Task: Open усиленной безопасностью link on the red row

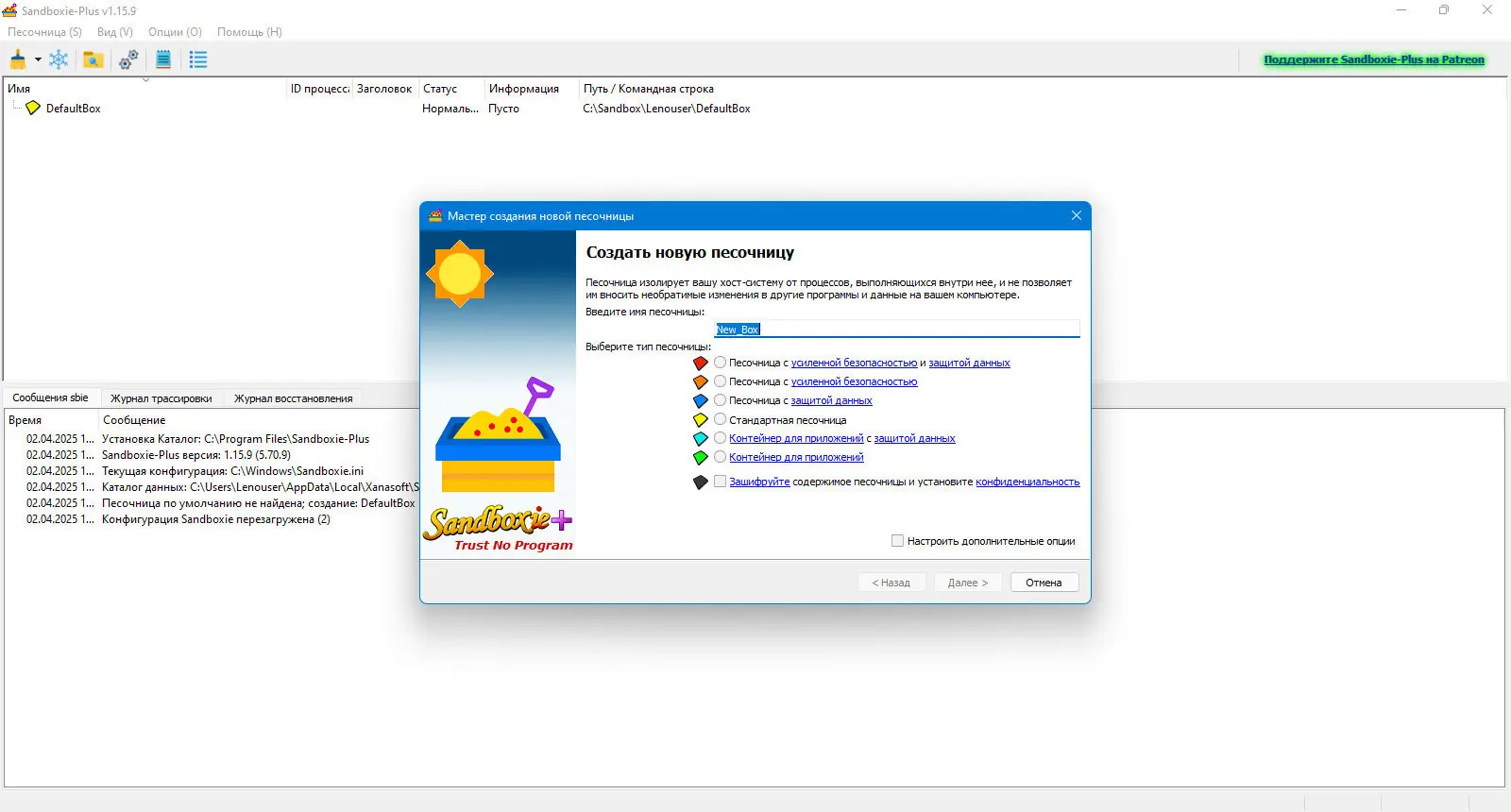Action: (x=854, y=363)
